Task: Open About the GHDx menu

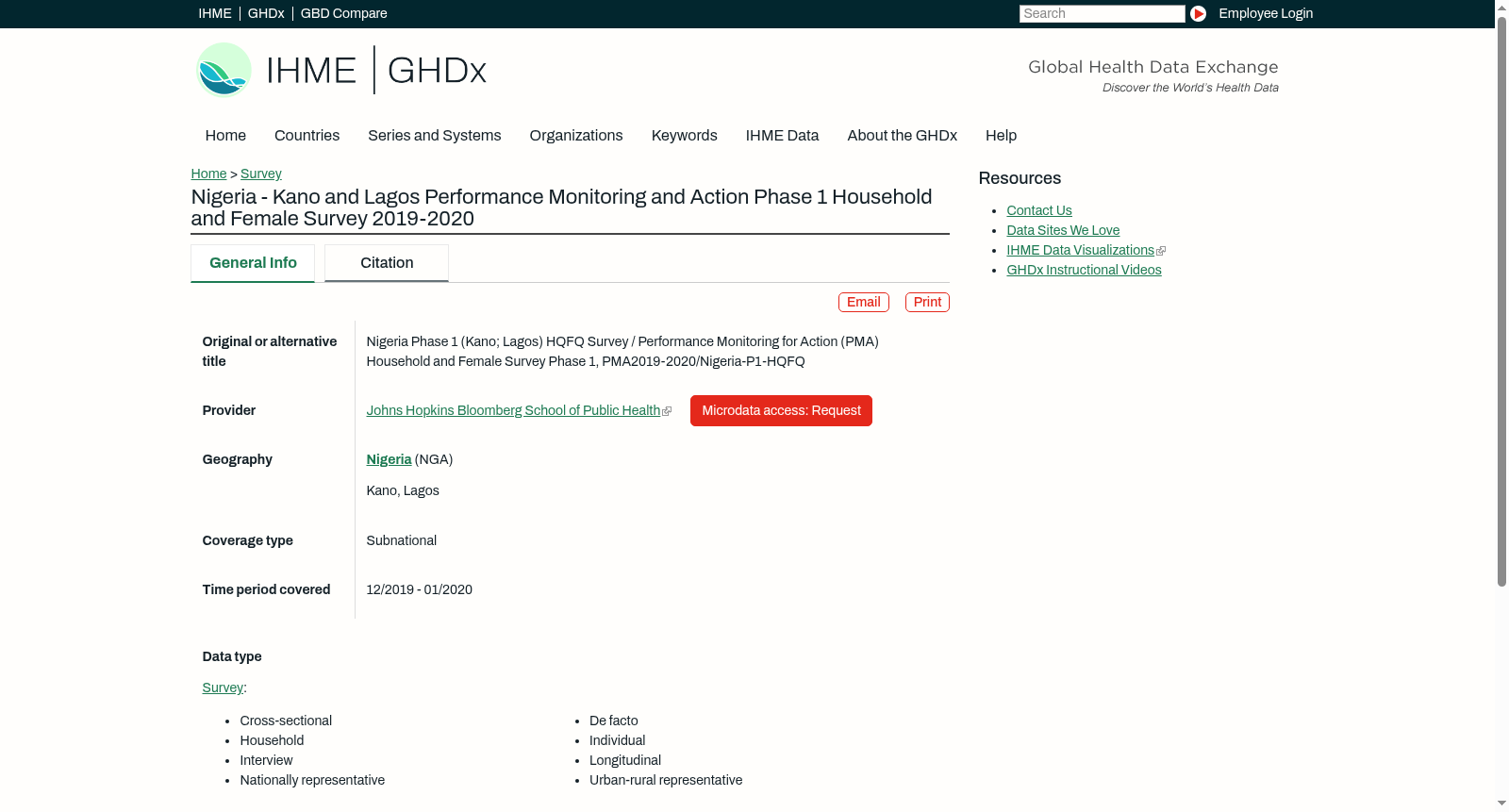Action: (x=902, y=136)
